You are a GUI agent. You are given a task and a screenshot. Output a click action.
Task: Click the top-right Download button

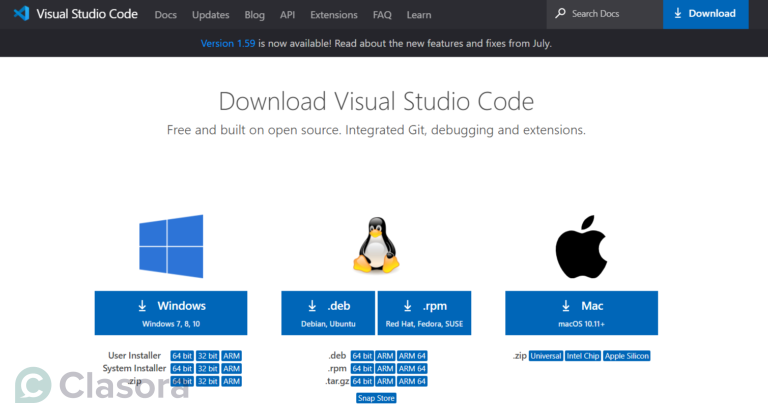tap(706, 14)
